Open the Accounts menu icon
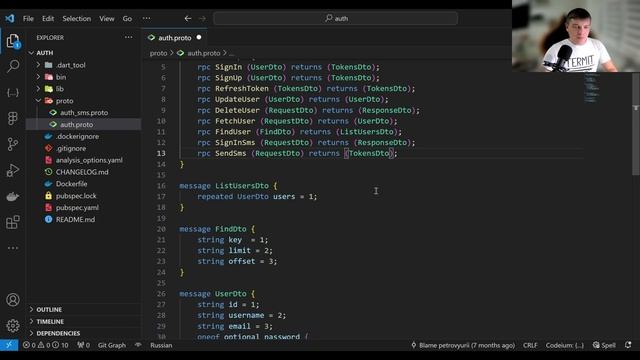Screen dimensions: 640x360 pos(13,300)
